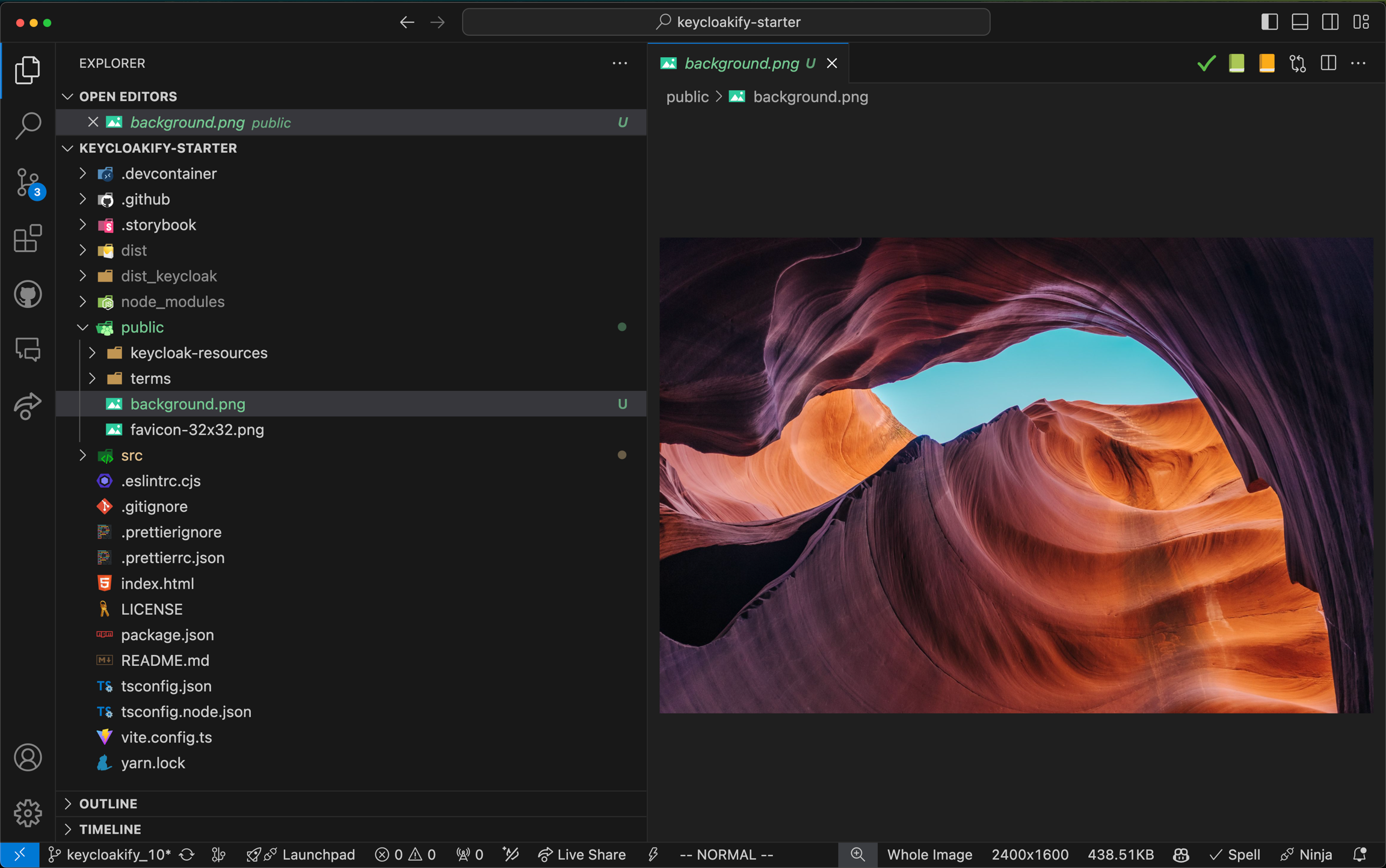Screen dimensions: 1386x868
Task: Open Manage settings gear icon
Action: [28, 813]
